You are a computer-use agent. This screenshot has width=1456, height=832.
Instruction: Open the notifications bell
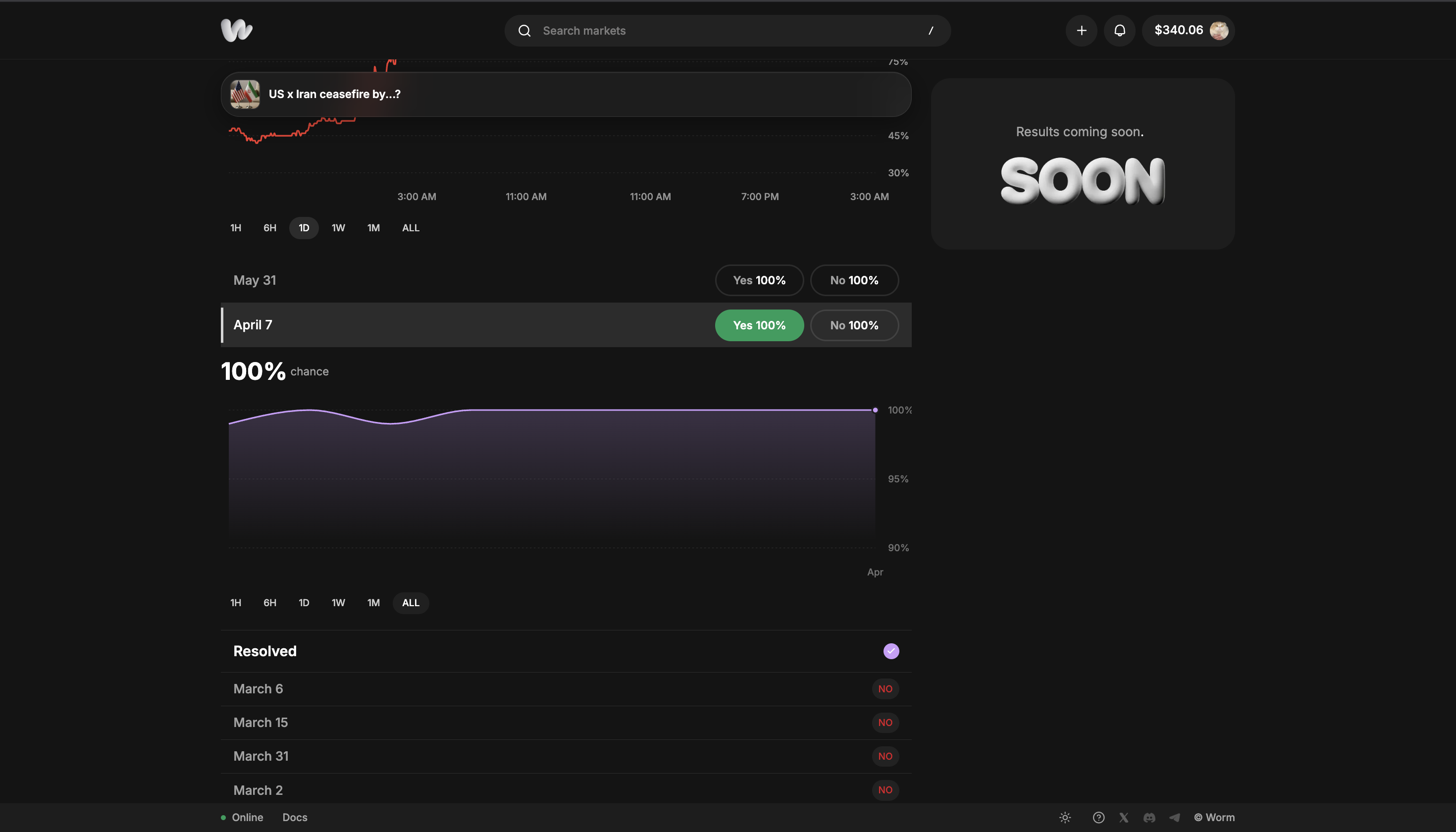[1119, 30]
